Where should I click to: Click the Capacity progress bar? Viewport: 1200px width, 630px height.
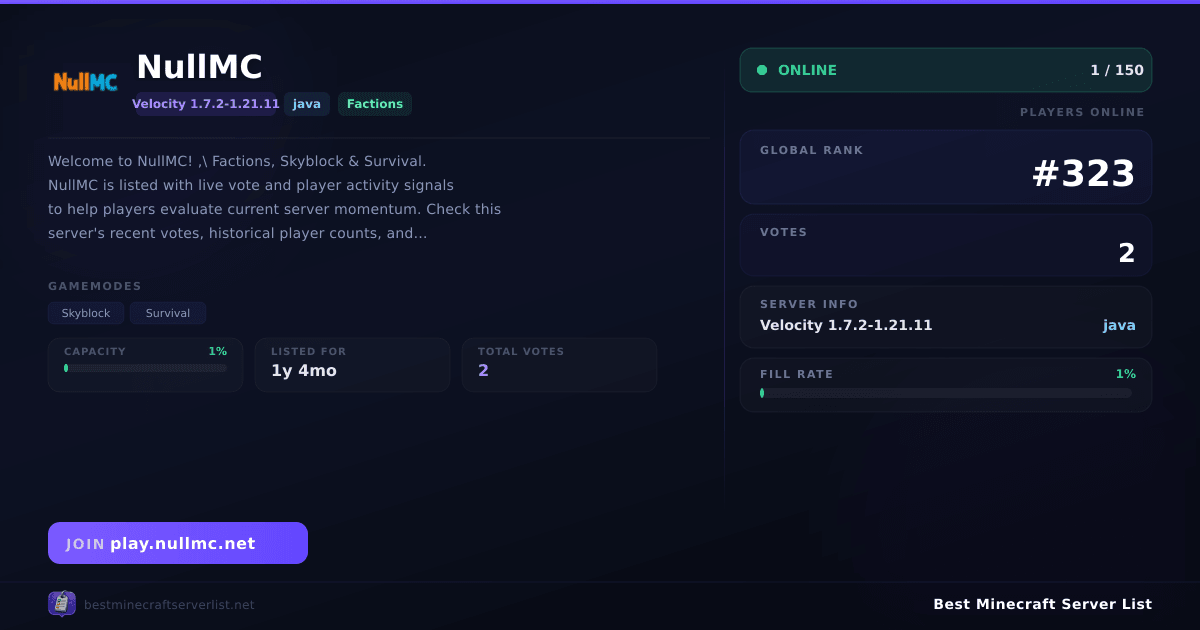pos(146,368)
